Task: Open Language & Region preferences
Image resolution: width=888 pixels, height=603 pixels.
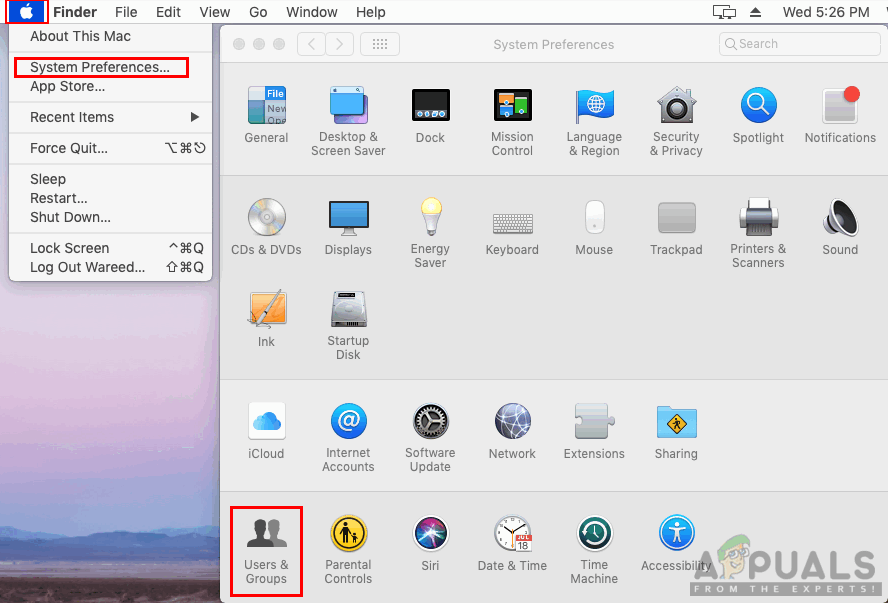Action: [x=594, y=121]
